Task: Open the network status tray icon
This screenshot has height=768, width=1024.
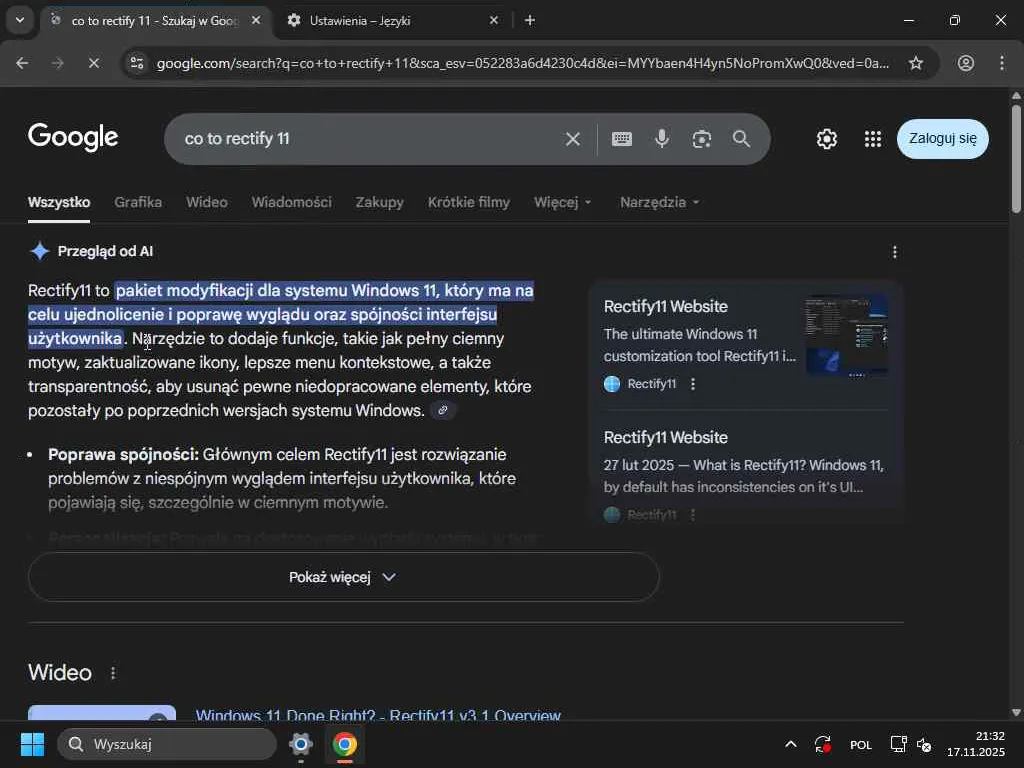Action: click(x=898, y=744)
